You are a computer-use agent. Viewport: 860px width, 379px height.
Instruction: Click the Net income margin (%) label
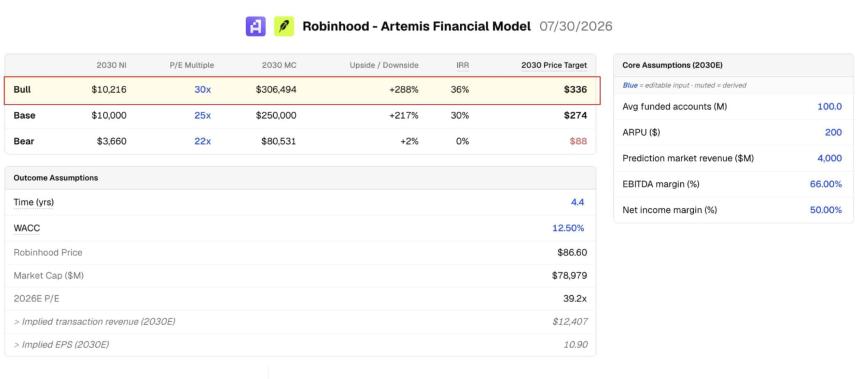670,210
